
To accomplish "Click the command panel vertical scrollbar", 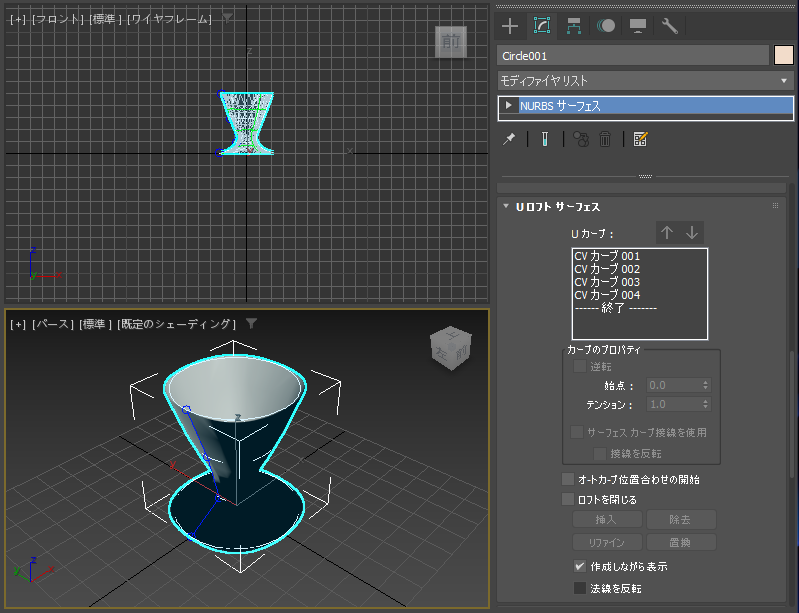I will point(793,414).
